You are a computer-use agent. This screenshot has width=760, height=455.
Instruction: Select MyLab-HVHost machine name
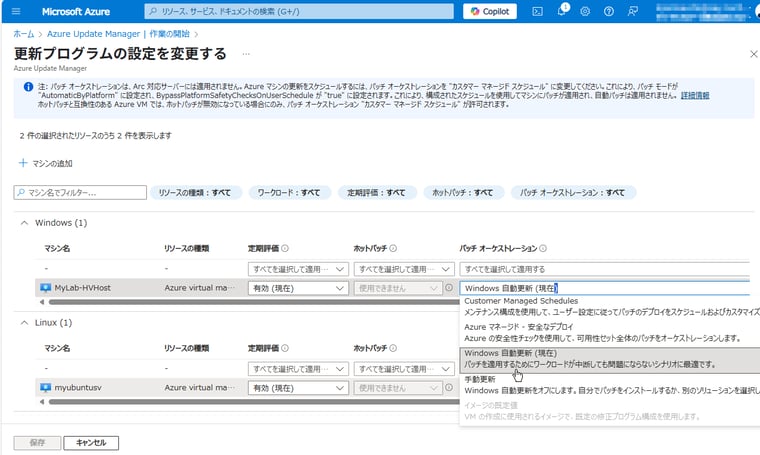(x=82, y=288)
